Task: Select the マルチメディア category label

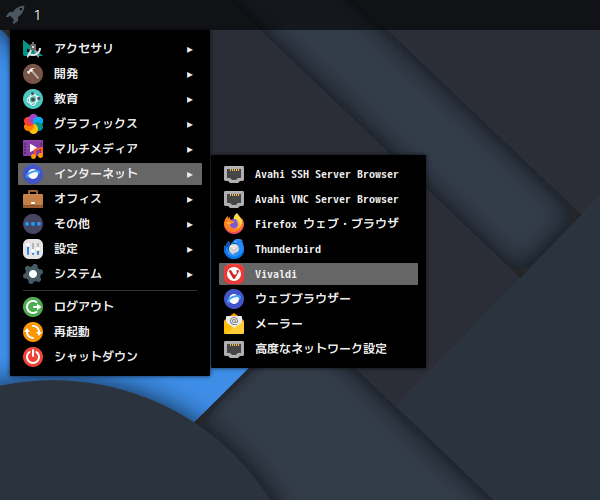Action: pos(96,148)
